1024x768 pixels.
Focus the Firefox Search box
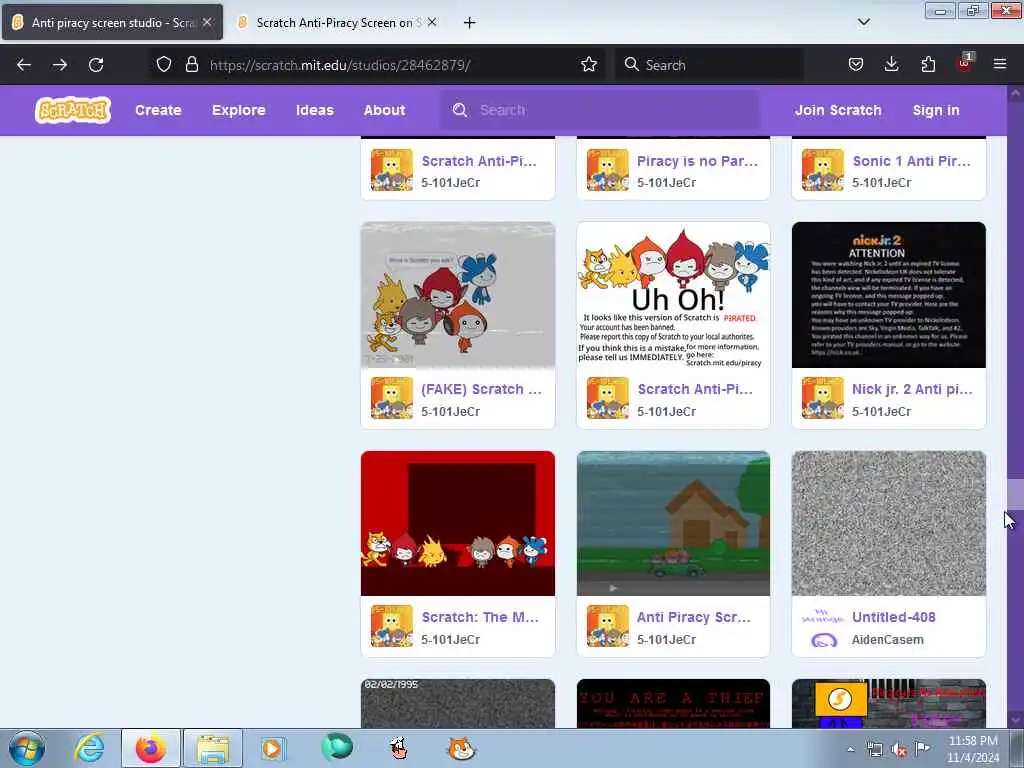(710, 65)
